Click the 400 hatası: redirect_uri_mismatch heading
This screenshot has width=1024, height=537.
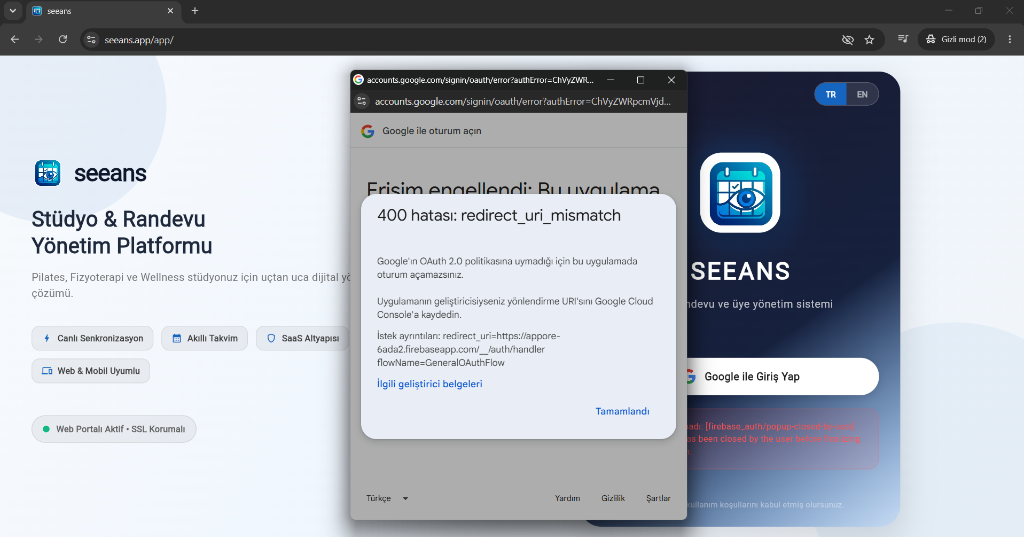499,216
